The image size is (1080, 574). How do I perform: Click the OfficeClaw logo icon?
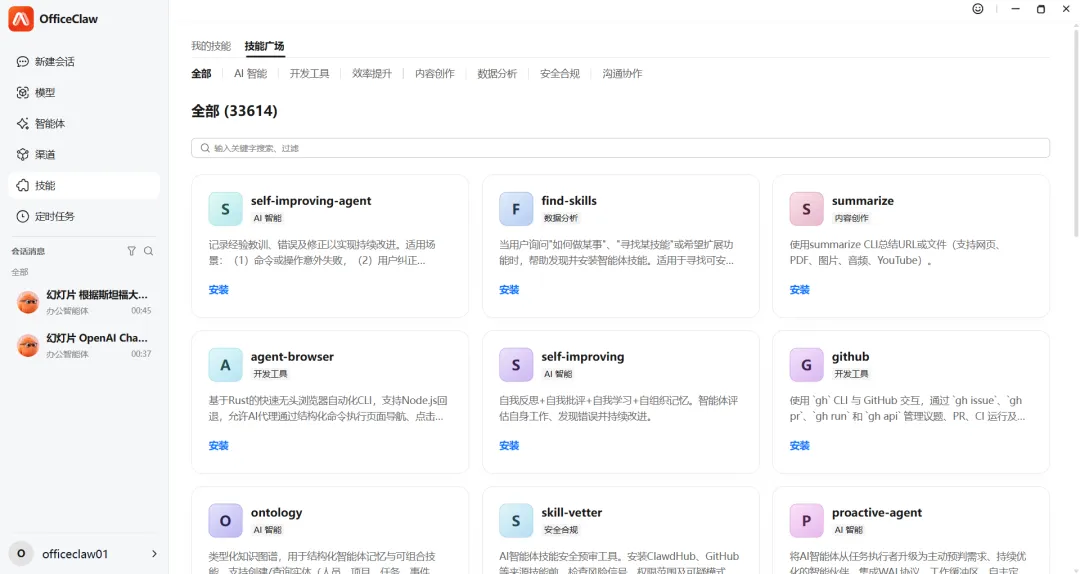click(21, 19)
